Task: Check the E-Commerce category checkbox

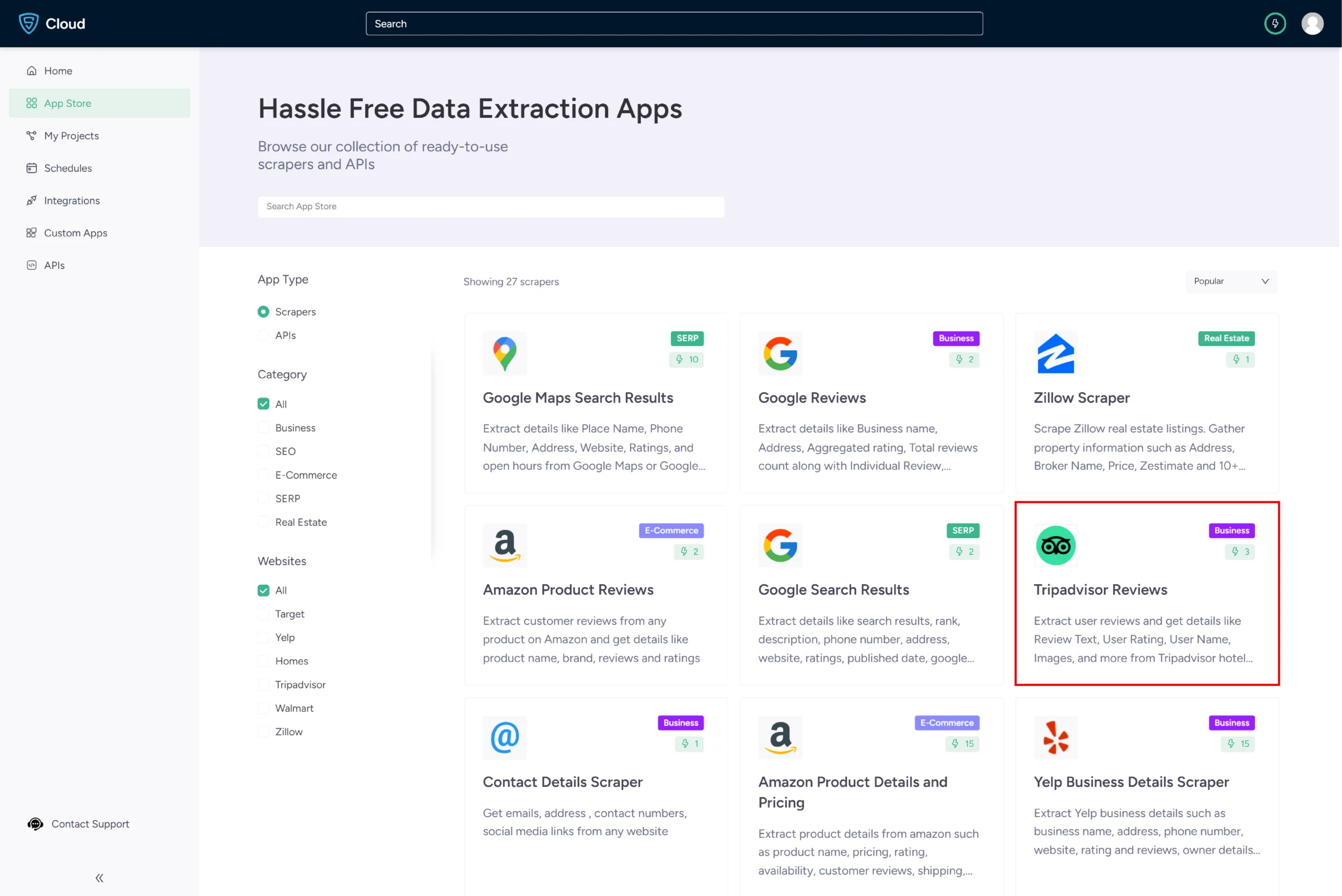Action: (x=263, y=475)
